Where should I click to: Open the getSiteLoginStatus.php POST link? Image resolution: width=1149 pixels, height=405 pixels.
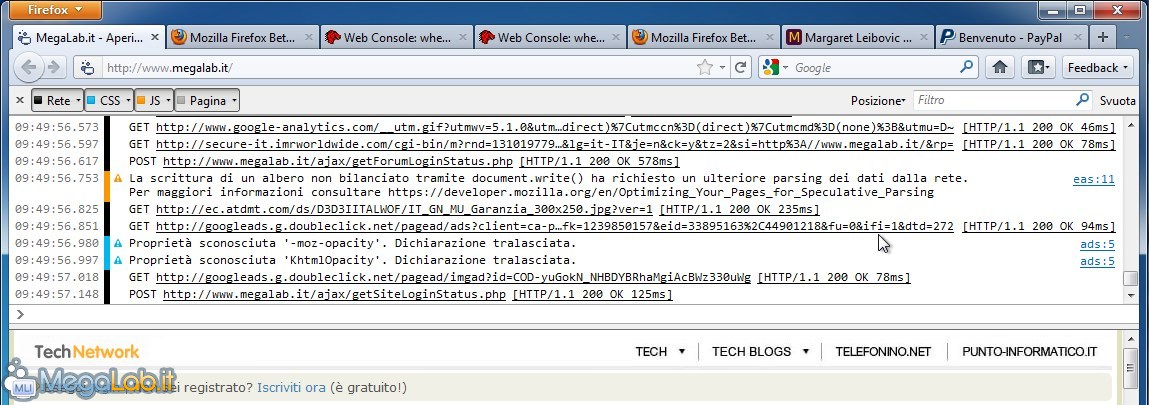[334, 294]
